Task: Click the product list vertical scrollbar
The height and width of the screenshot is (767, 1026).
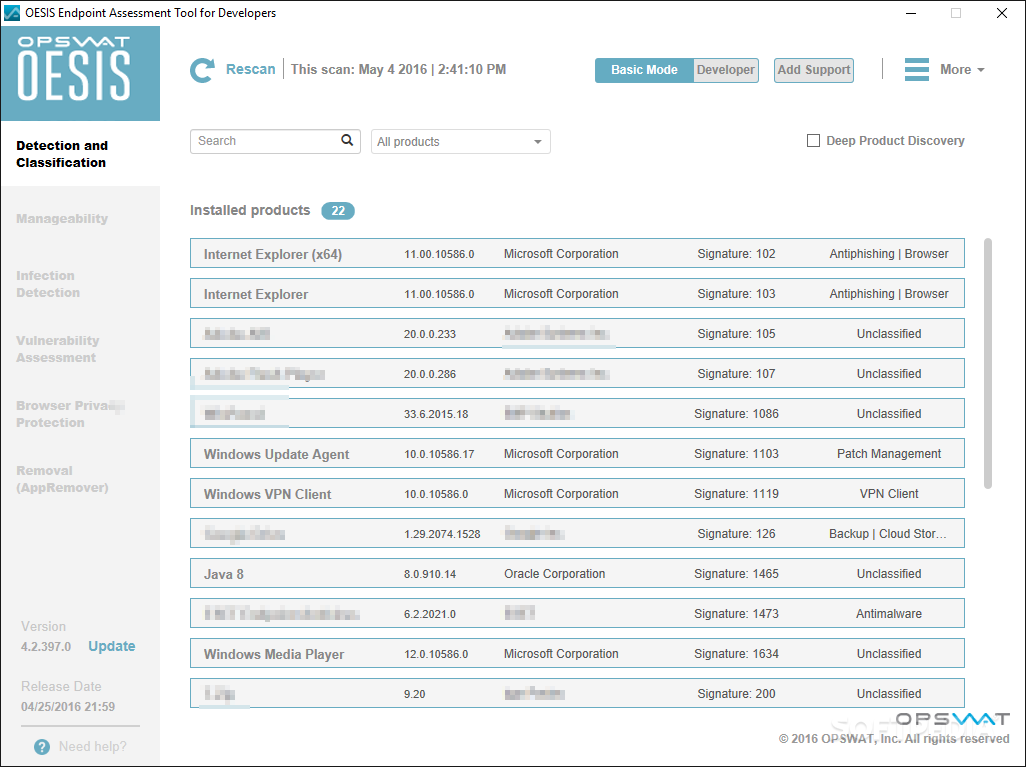Action: [x=987, y=363]
